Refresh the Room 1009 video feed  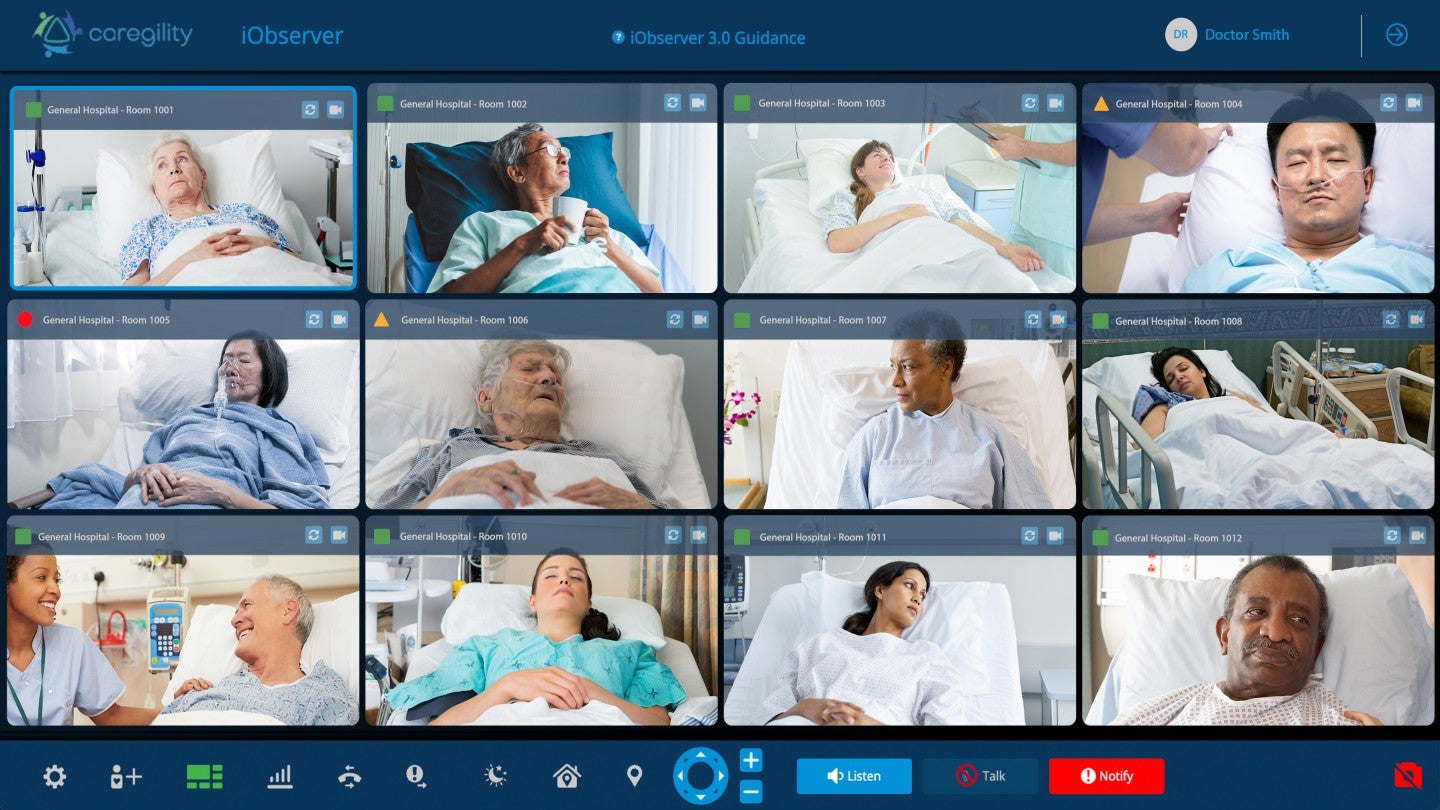point(314,535)
